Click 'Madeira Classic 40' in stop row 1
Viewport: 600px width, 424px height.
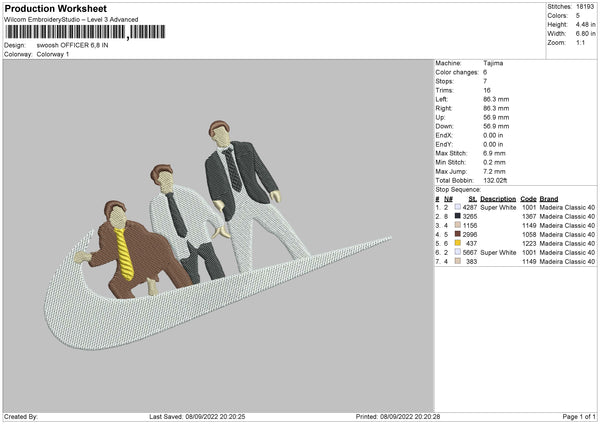coord(567,207)
